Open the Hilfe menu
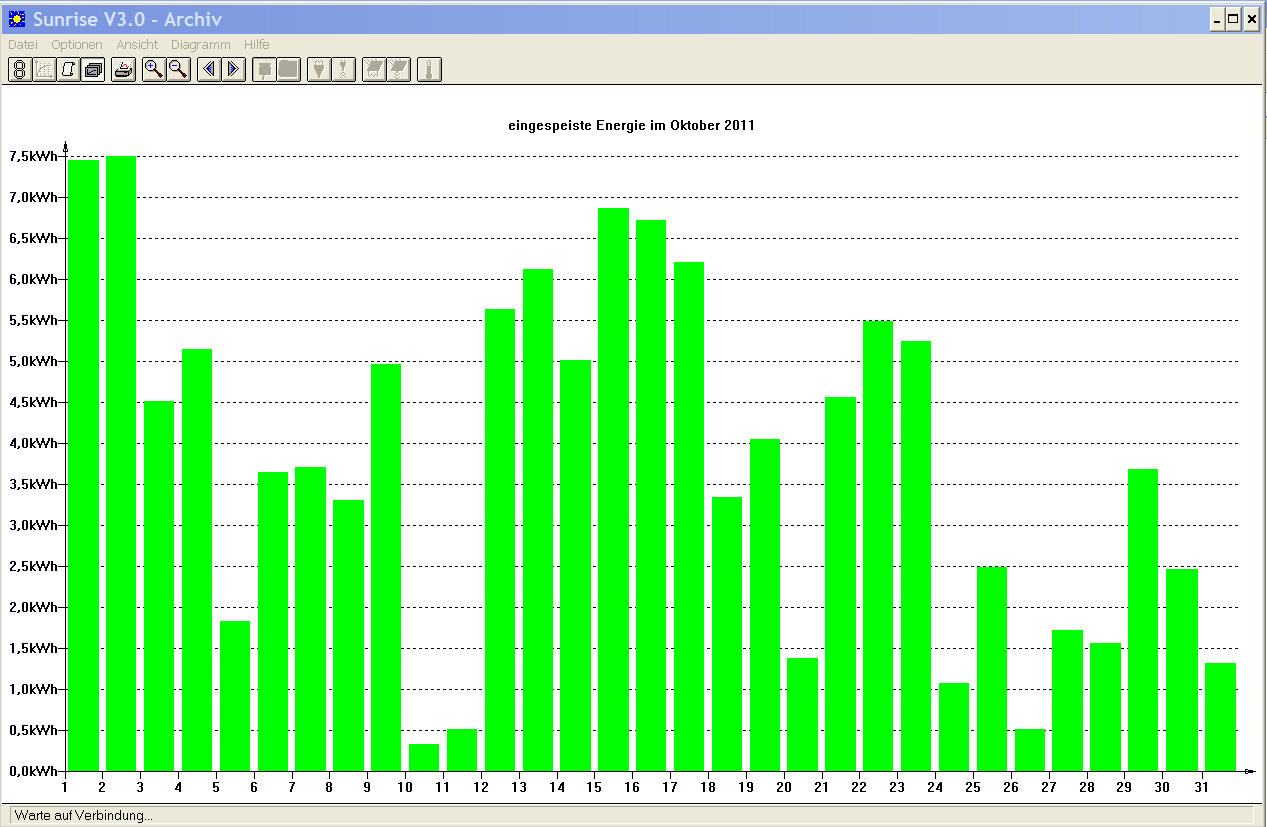The height and width of the screenshot is (827, 1267). click(x=257, y=45)
